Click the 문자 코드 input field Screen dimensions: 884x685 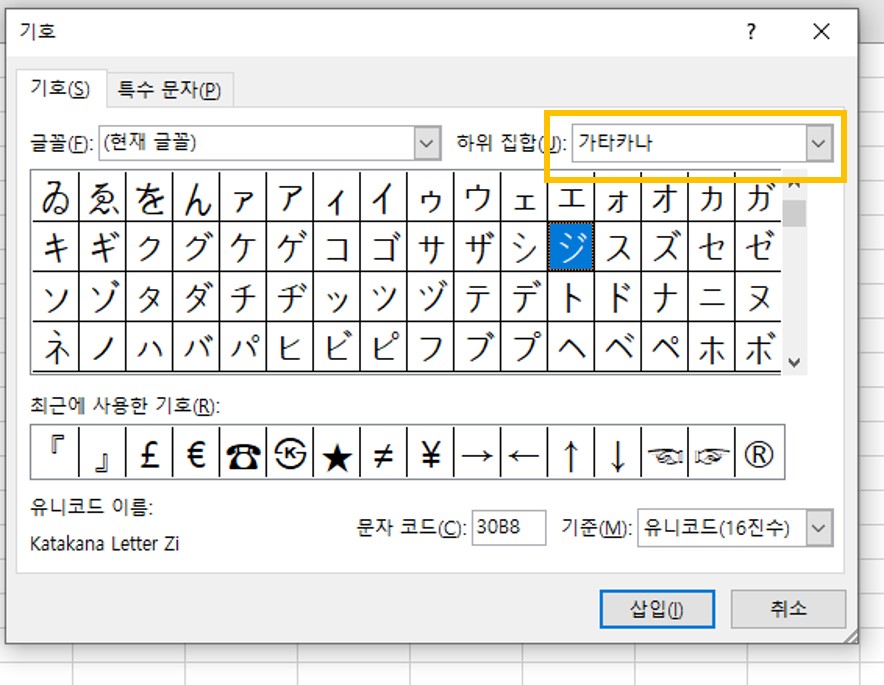(x=509, y=528)
